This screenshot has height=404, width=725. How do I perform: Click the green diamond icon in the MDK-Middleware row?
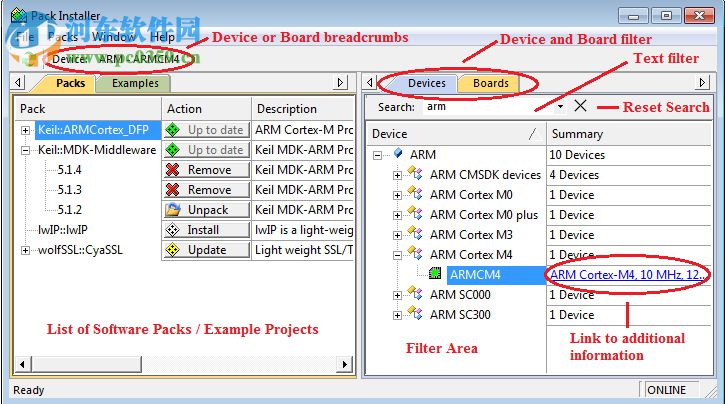pyautogui.click(x=172, y=150)
